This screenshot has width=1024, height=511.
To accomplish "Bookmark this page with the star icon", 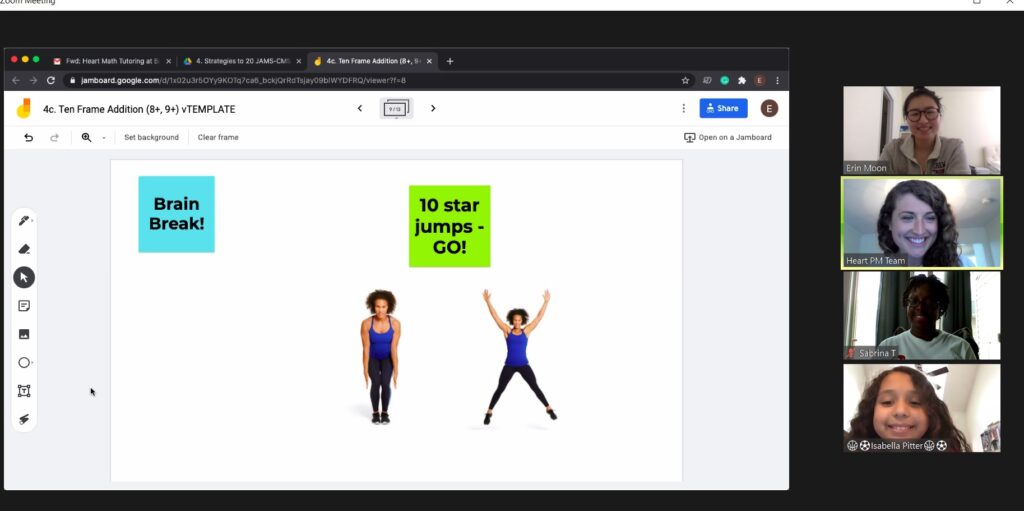I will click(685, 80).
